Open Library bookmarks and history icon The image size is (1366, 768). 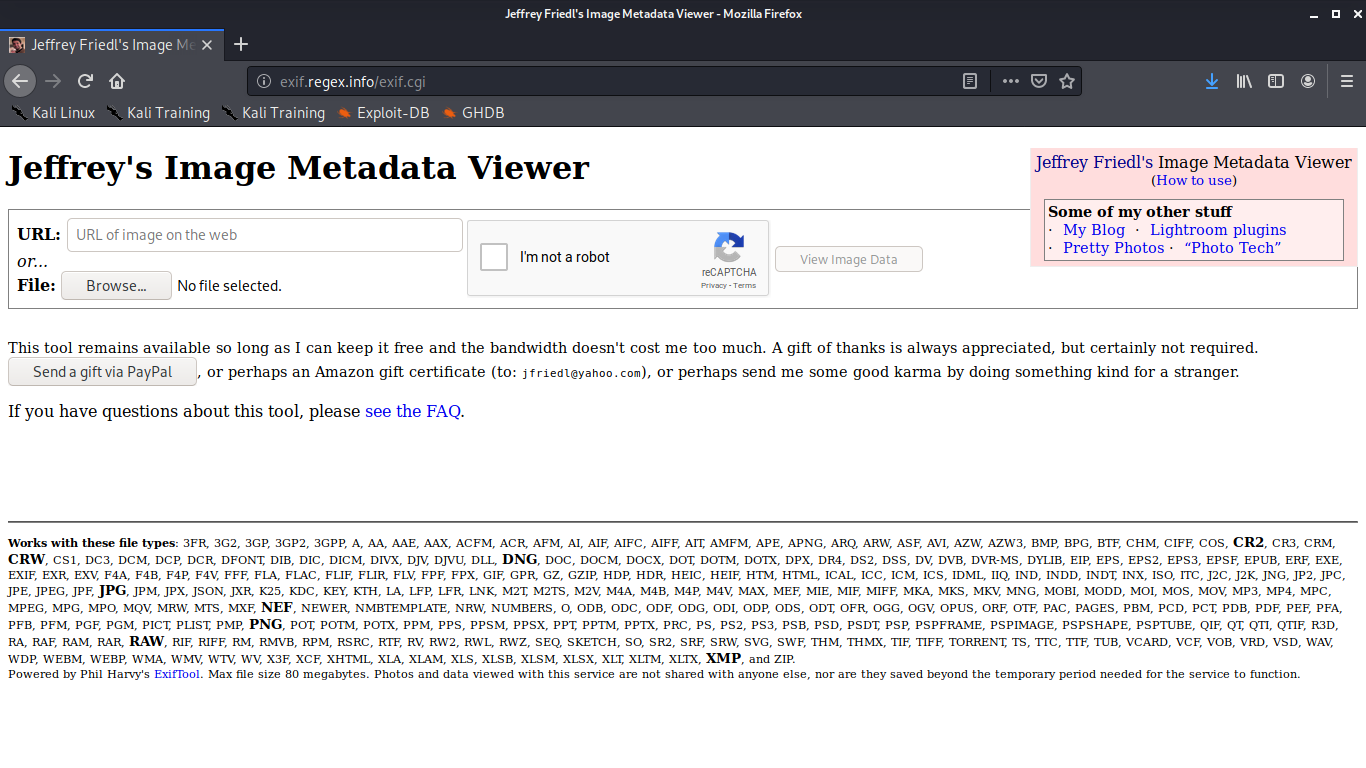point(1244,81)
